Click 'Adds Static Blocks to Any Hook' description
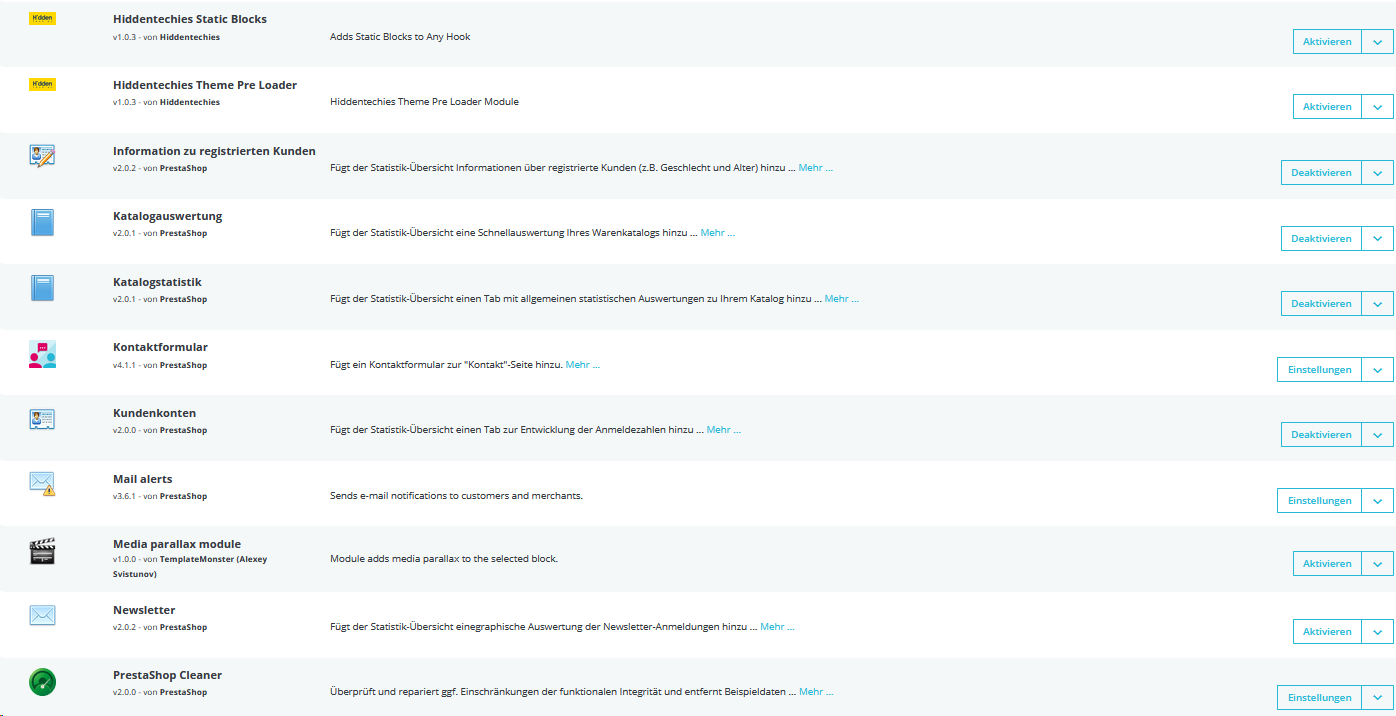 [x=400, y=37]
